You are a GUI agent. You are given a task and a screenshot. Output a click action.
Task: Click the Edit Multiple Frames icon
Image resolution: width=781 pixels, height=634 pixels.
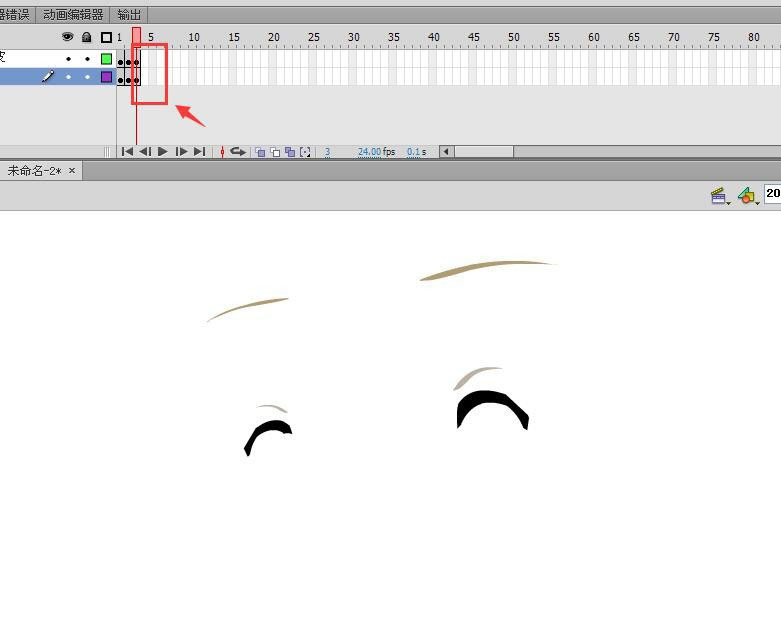290,152
